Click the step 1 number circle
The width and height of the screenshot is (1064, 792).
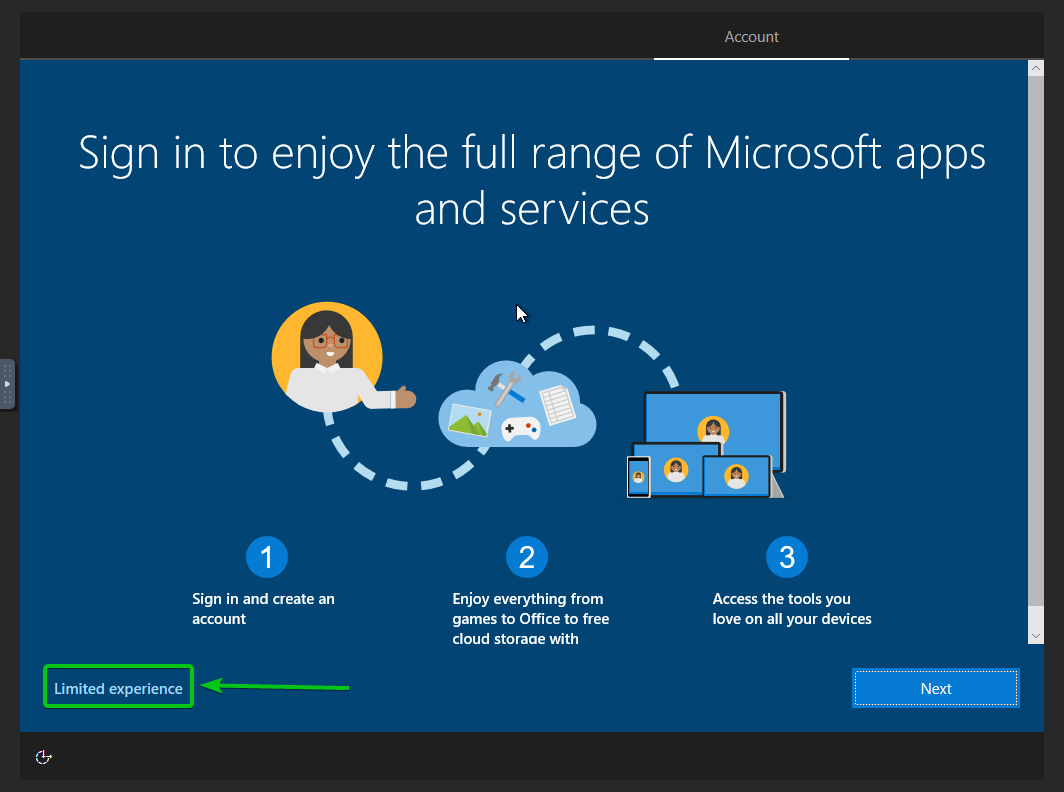coord(267,556)
